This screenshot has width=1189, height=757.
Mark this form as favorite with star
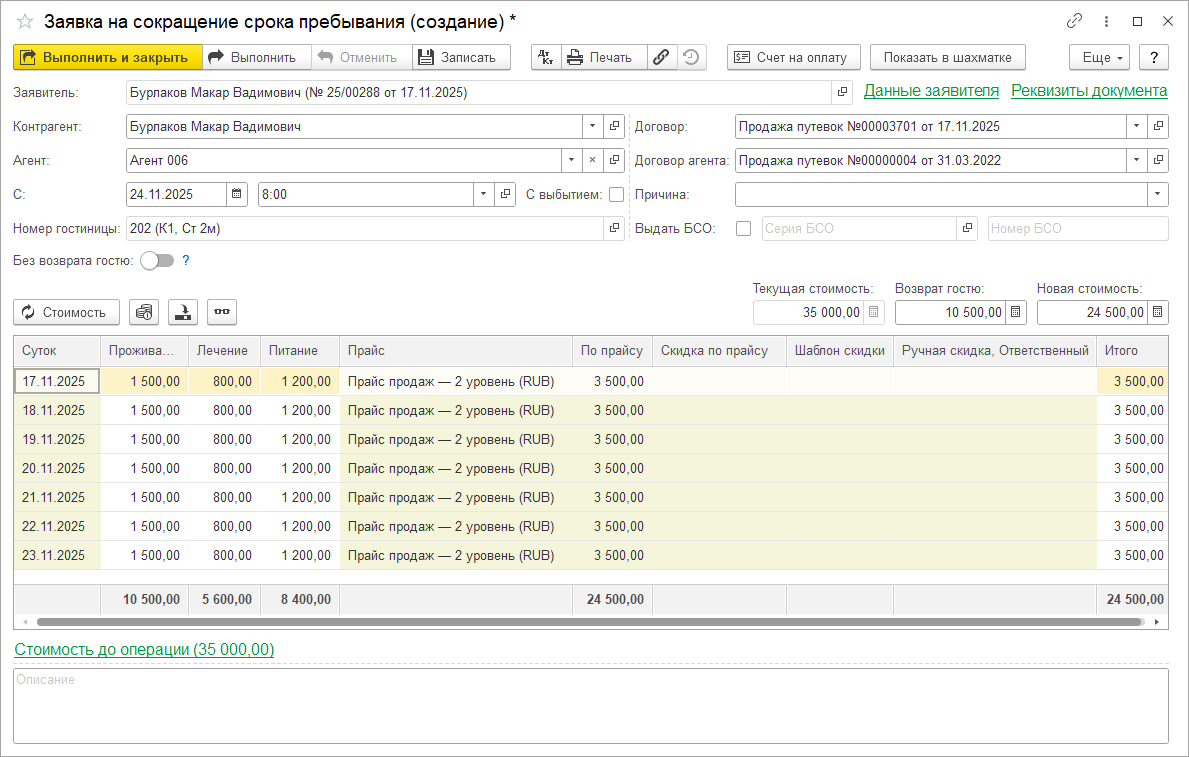point(25,21)
